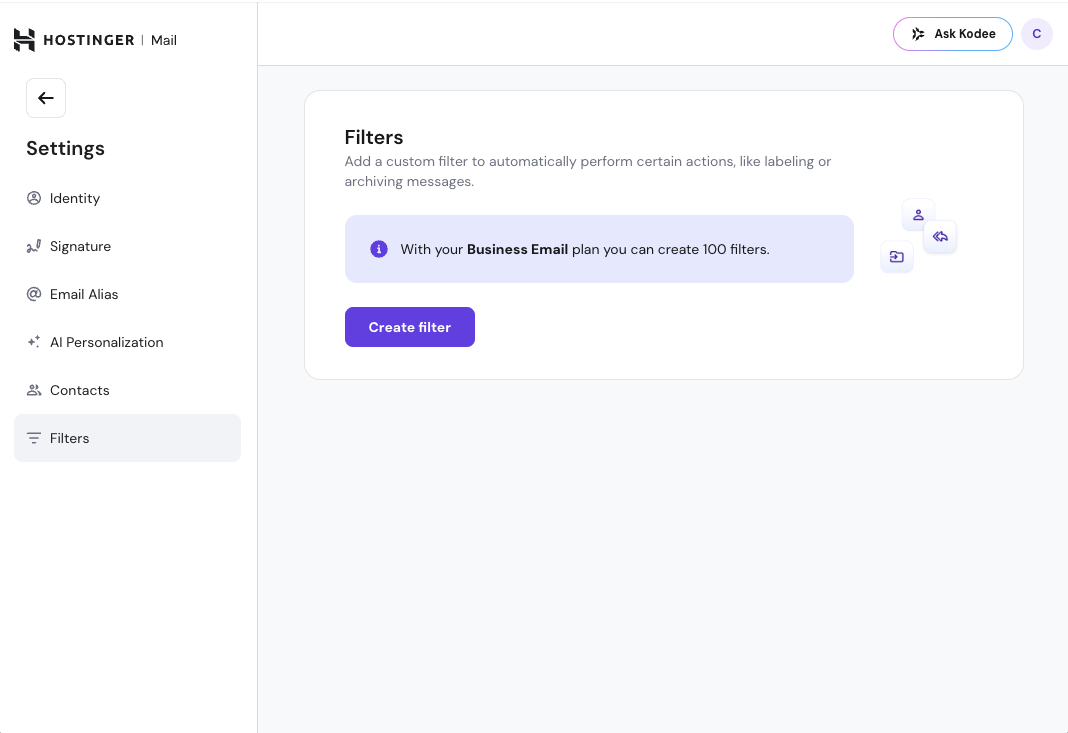Click the Identity person icon in sidebar
The height and width of the screenshot is (733, 1068).
(34, 198)
